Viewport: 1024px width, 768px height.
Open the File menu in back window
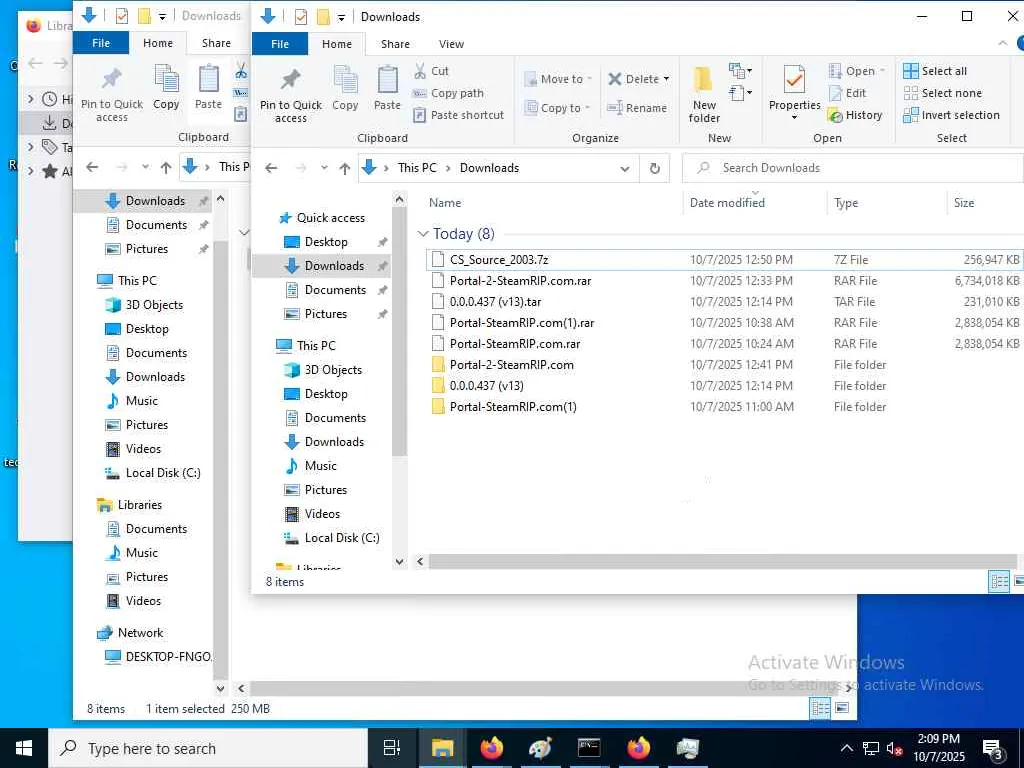[101, 42]
